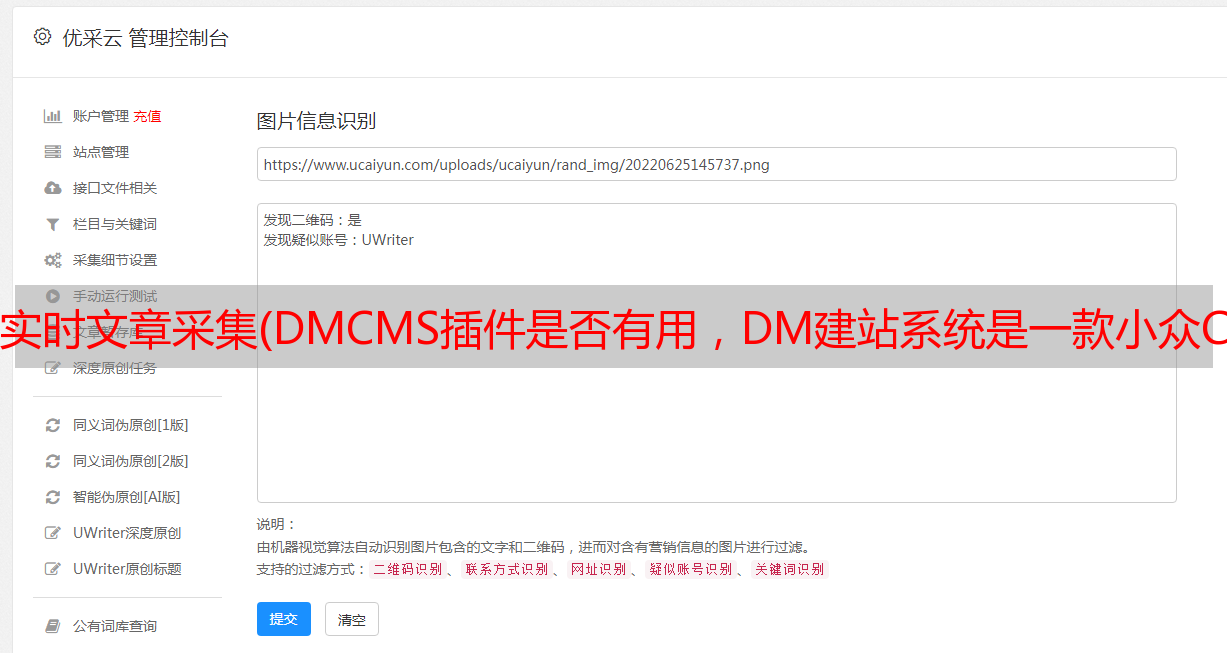Select 同义词伪原创[2版] in the sidebar
Screen dimensions: 1227x653
point(130,461)
